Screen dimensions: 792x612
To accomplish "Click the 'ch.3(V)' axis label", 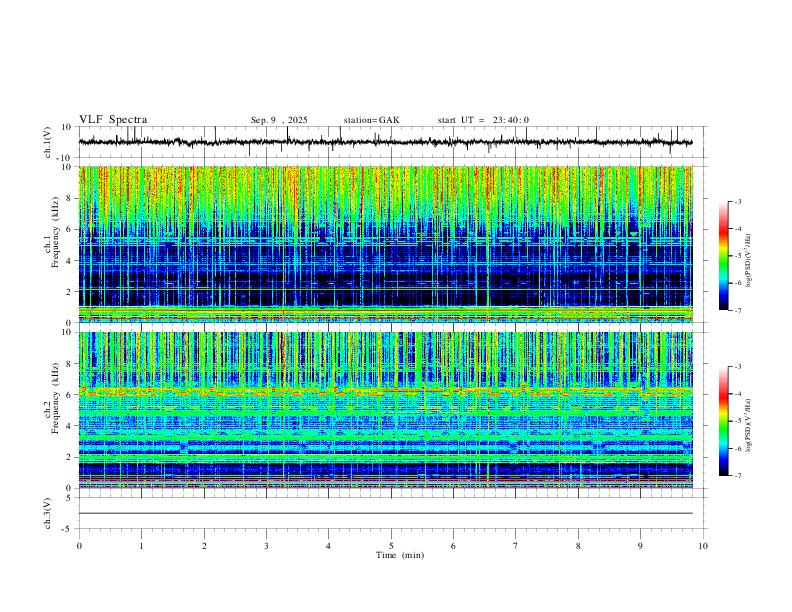I will (x=48, y=513).
